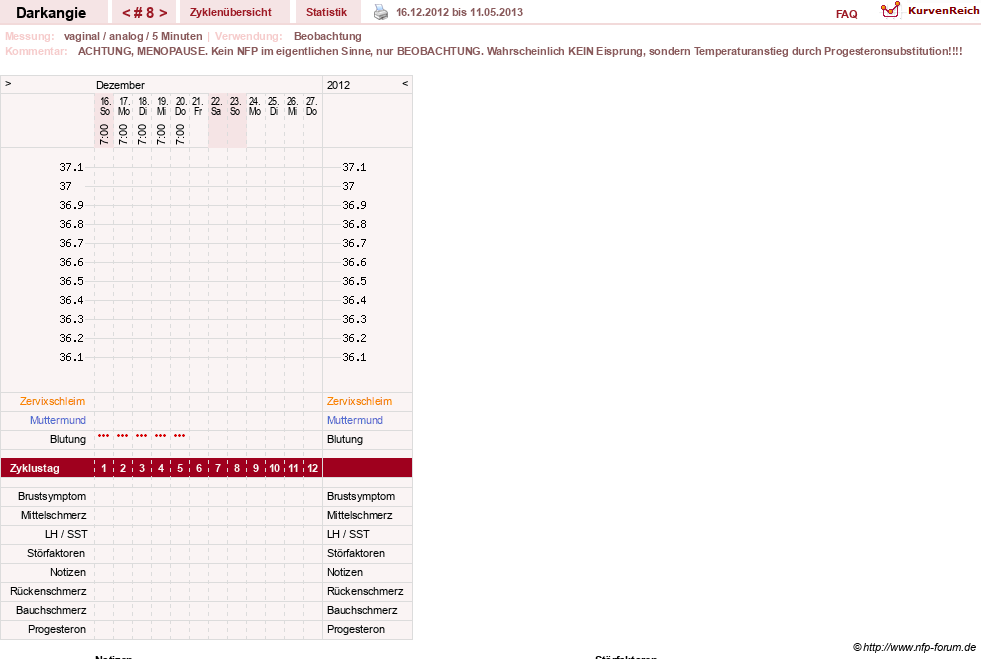The width and height of the screenshot is (981, 659).
Task: Click the 16. So date column header
Action: 105,106
